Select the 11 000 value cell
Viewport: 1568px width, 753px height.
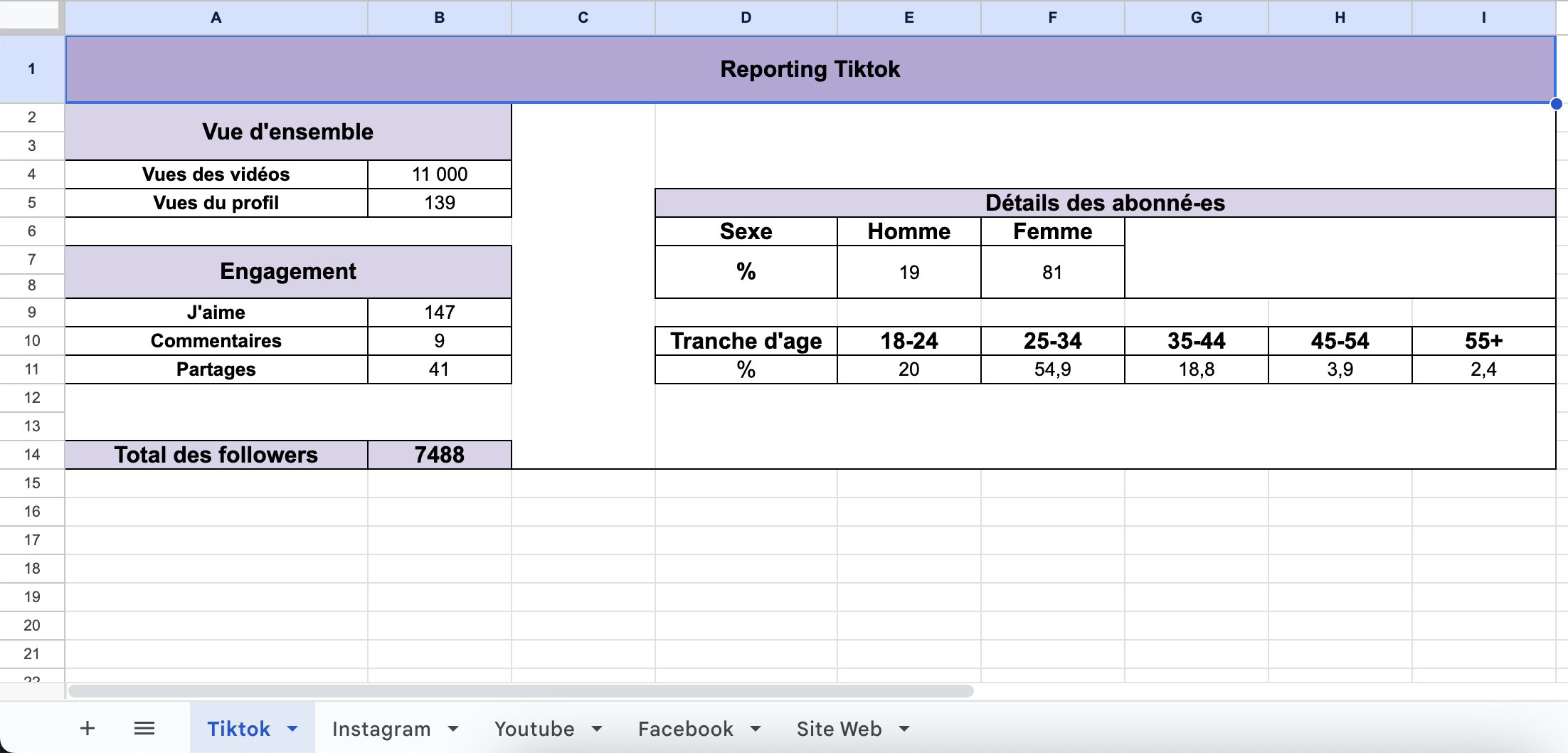point(440,174)
